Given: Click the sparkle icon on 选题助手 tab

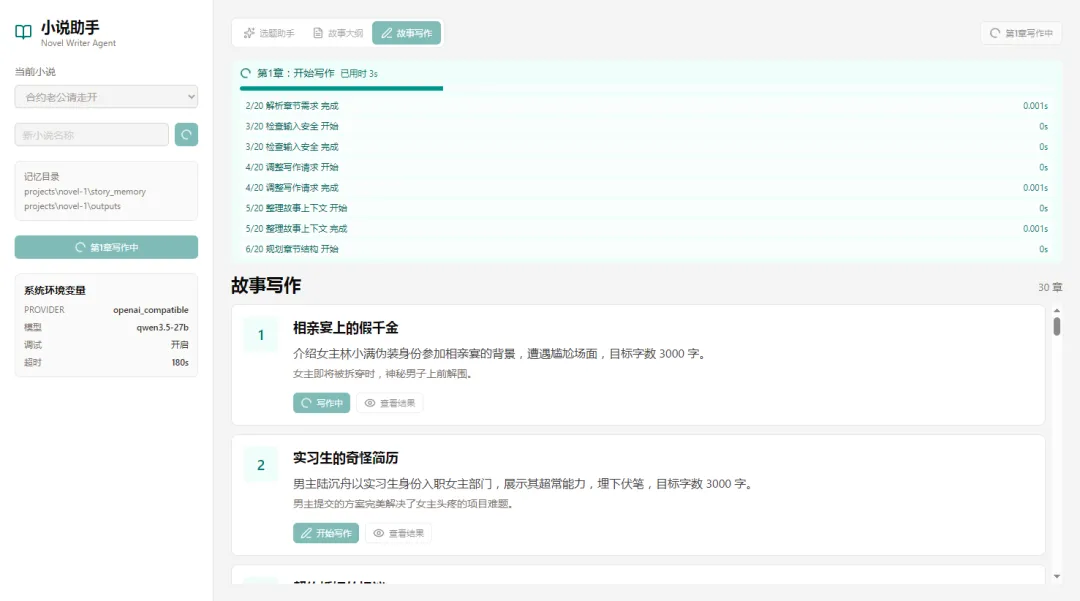Looking at the screenshot, I should (249, 33).
